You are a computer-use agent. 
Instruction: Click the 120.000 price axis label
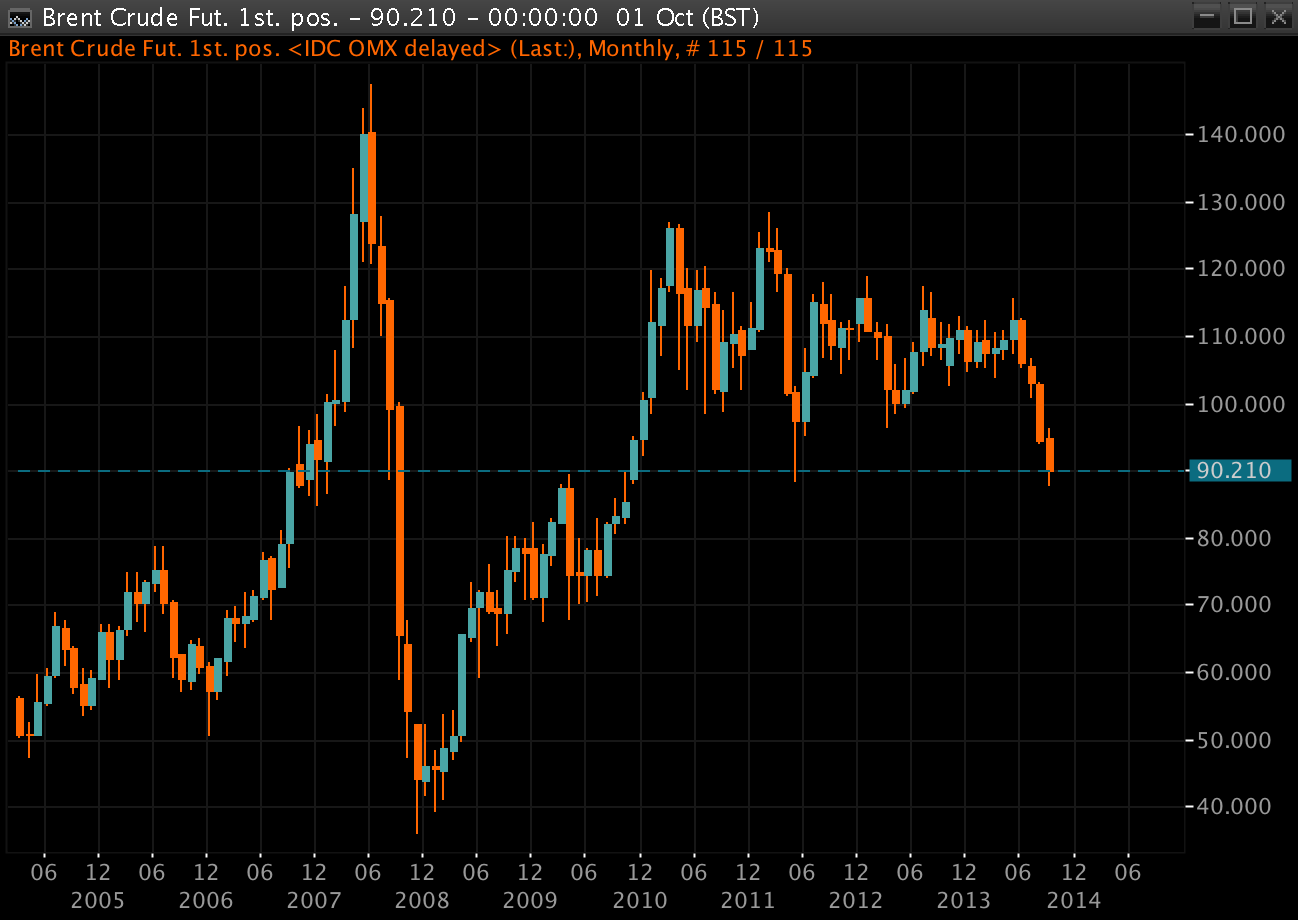coord(1241,269)
